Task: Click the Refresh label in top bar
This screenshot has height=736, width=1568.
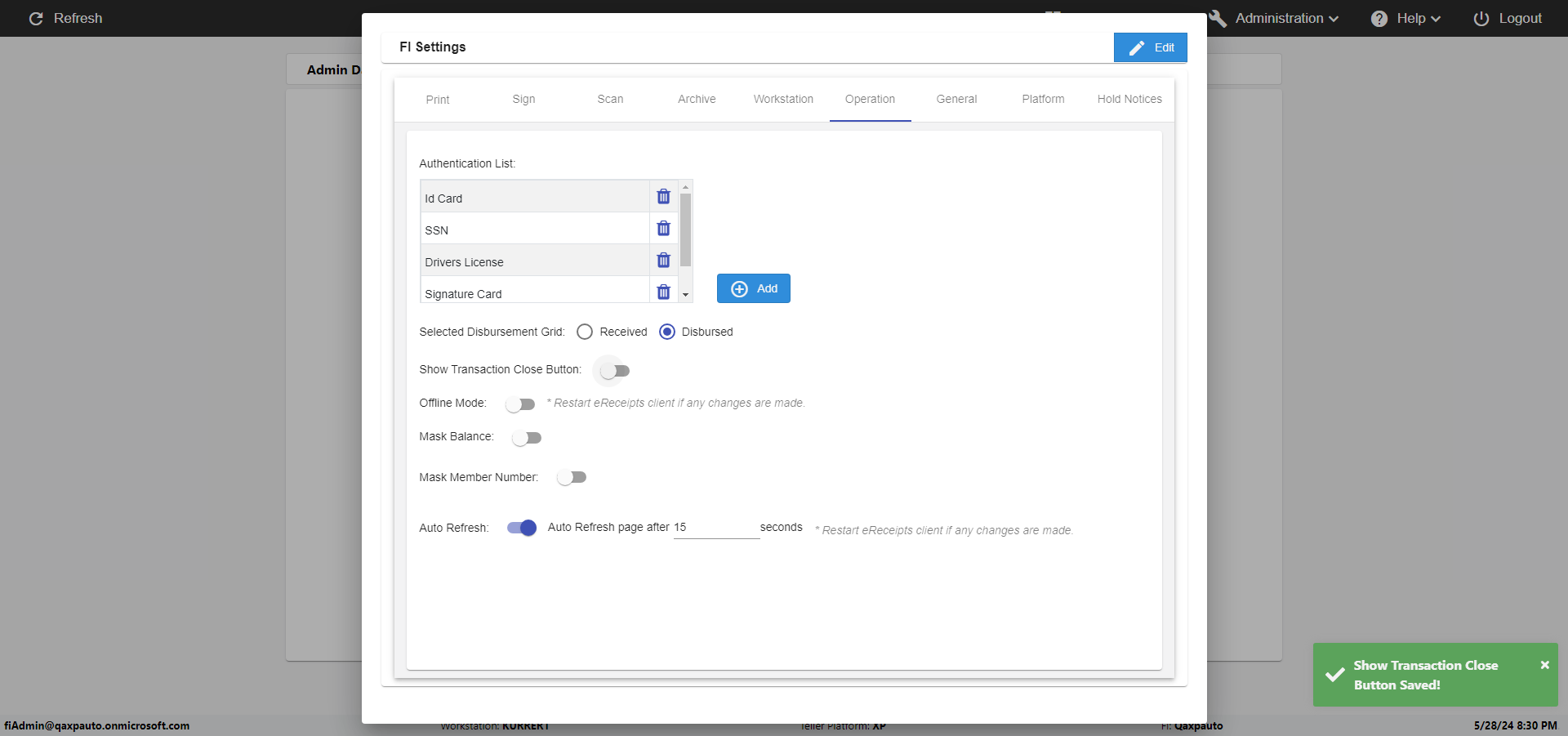Action: [x=78, y=18]
